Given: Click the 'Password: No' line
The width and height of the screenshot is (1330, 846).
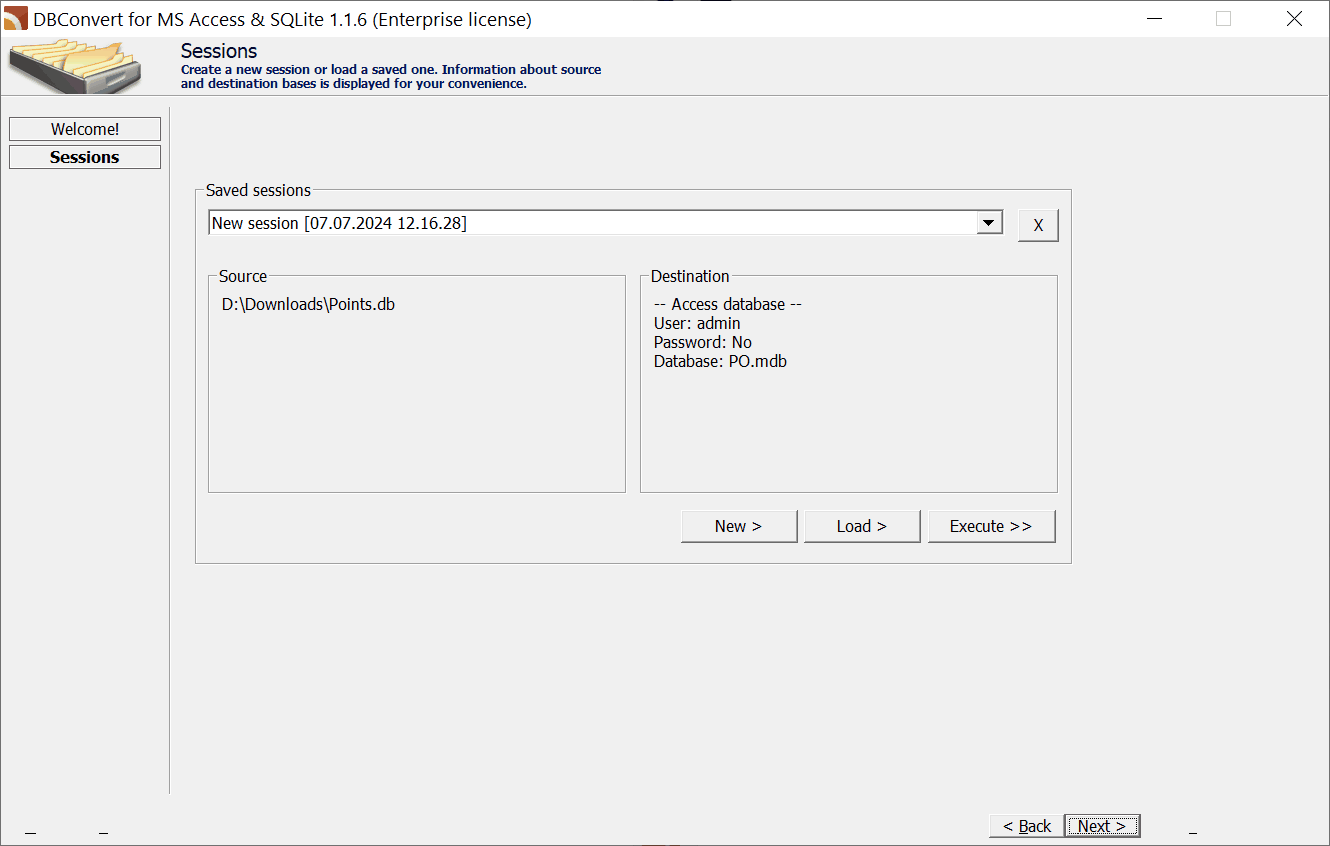Looking at the screenshot, I should pyautogui.click(x=703, y=342).
